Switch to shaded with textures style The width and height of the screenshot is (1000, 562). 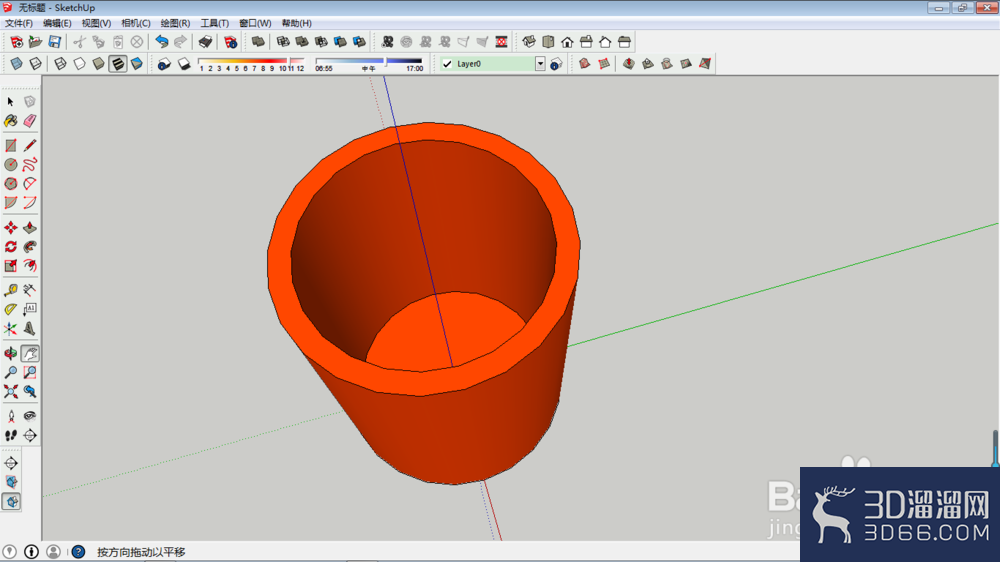117,64
